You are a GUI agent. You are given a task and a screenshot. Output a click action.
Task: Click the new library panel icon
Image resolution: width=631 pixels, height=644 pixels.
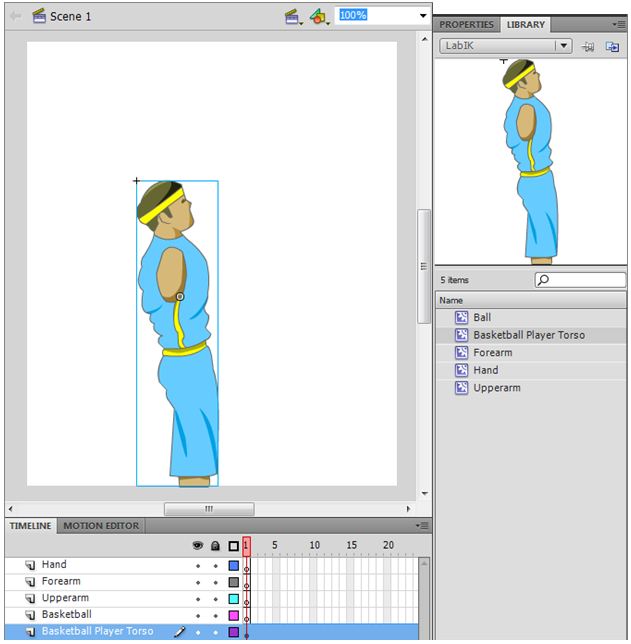coord(612,46)
